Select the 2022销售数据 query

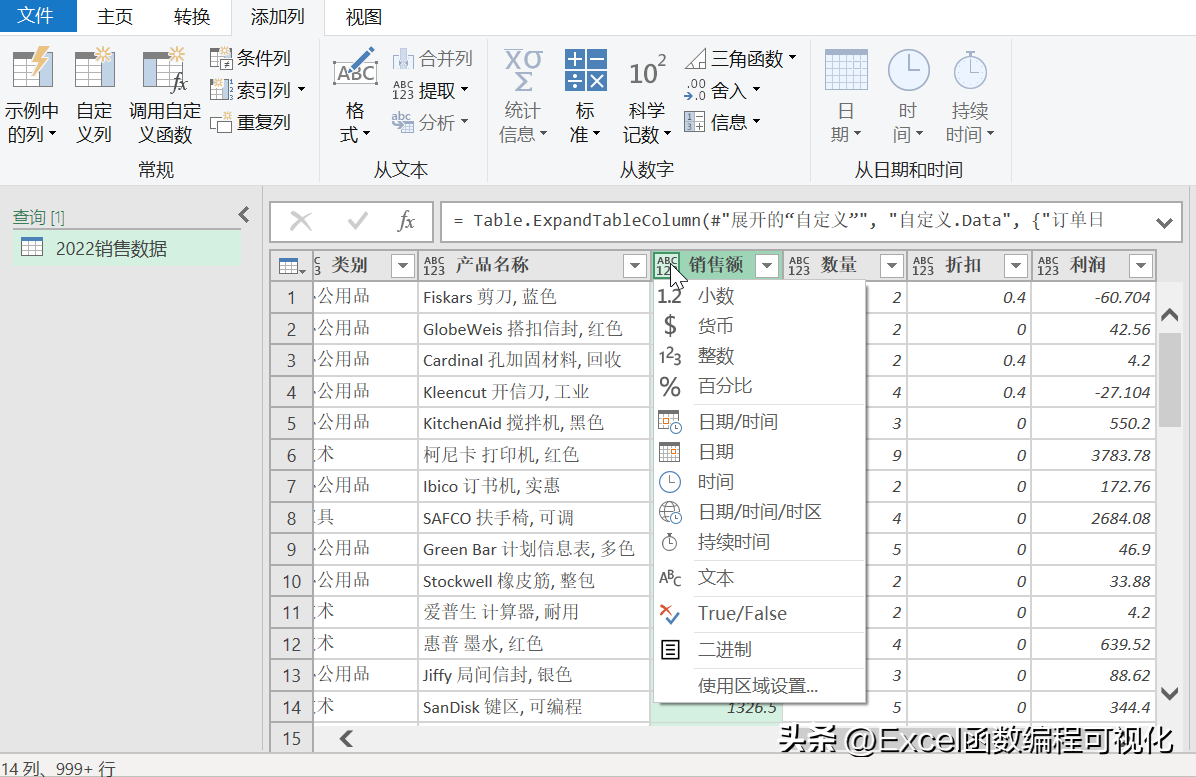[127, 249]
